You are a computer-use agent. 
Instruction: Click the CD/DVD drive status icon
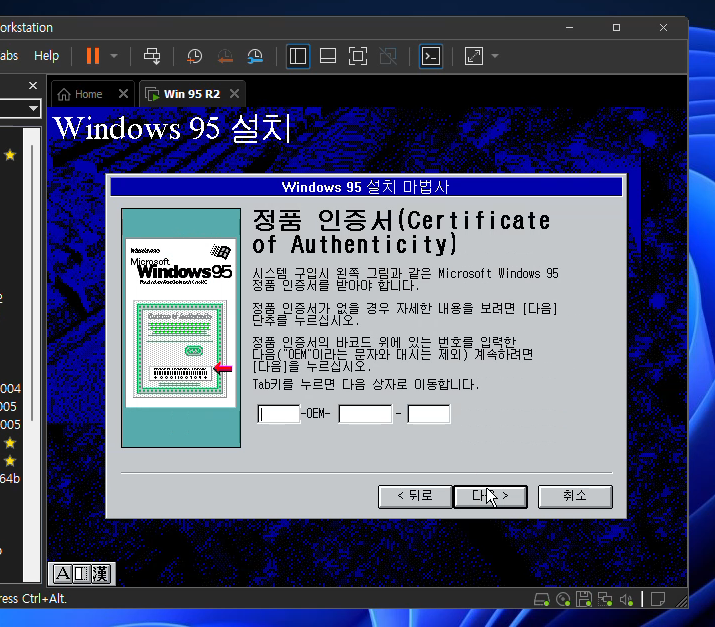point(563,599)
